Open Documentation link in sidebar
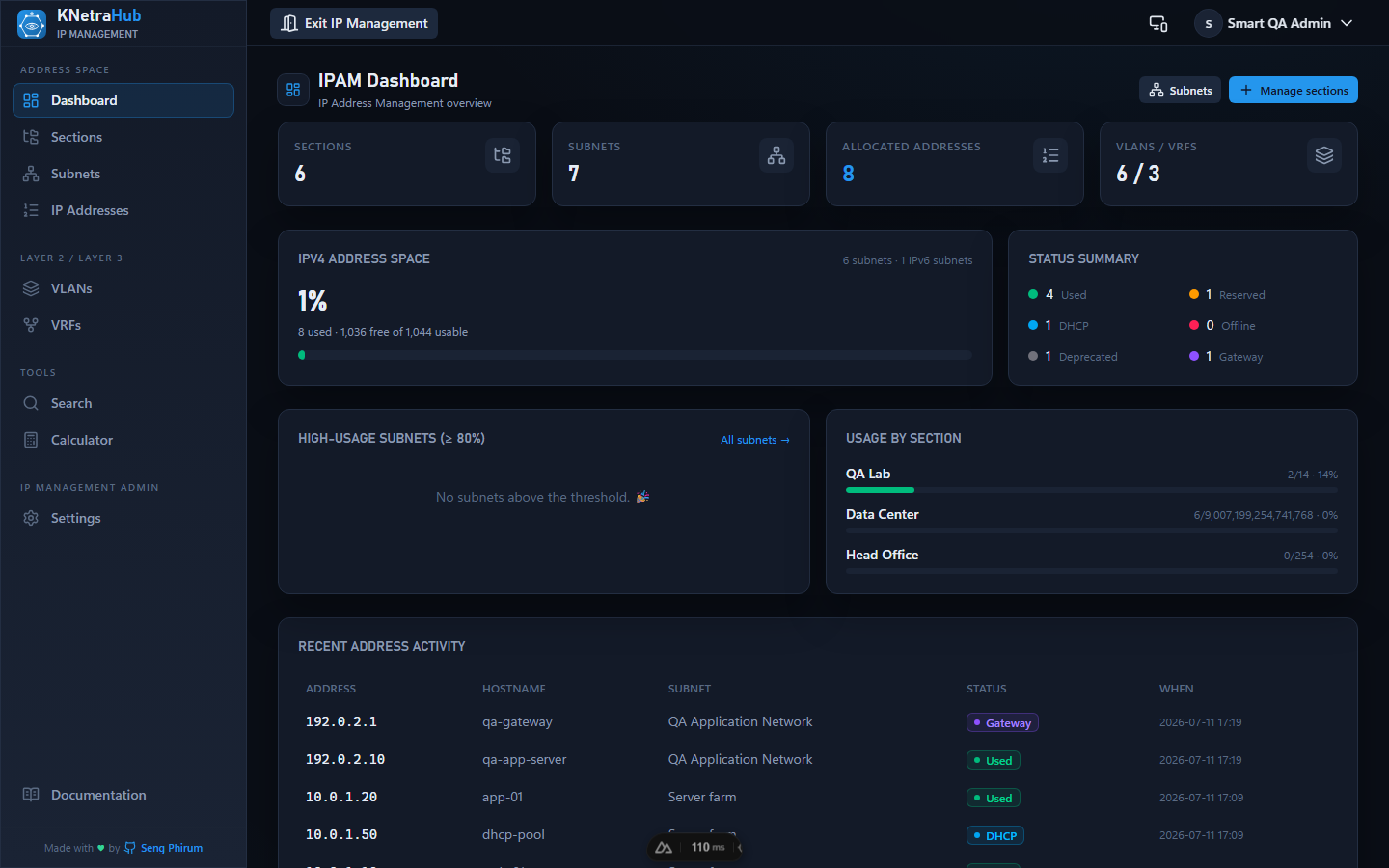This screenshot has height=868, width=1389. (x=123, y=795)
